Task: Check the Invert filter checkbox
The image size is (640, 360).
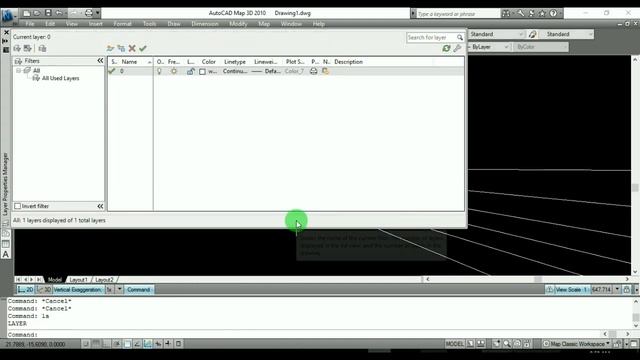Action: click(18, 206)
